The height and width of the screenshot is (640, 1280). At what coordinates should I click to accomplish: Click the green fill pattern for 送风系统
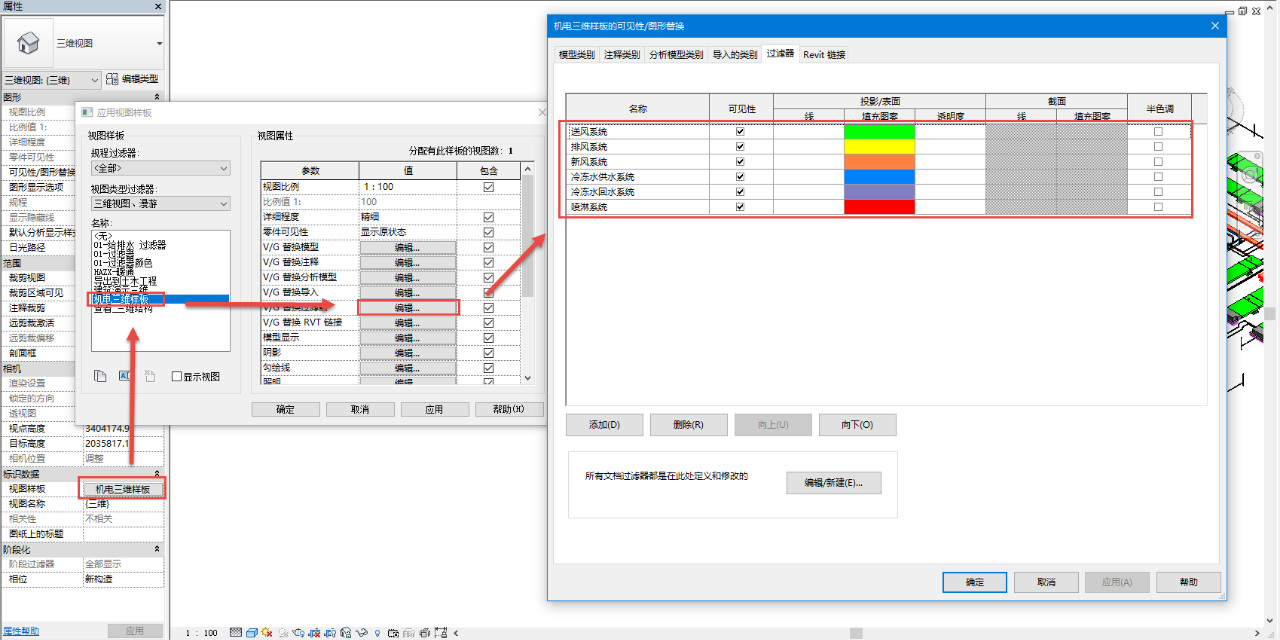880,131
